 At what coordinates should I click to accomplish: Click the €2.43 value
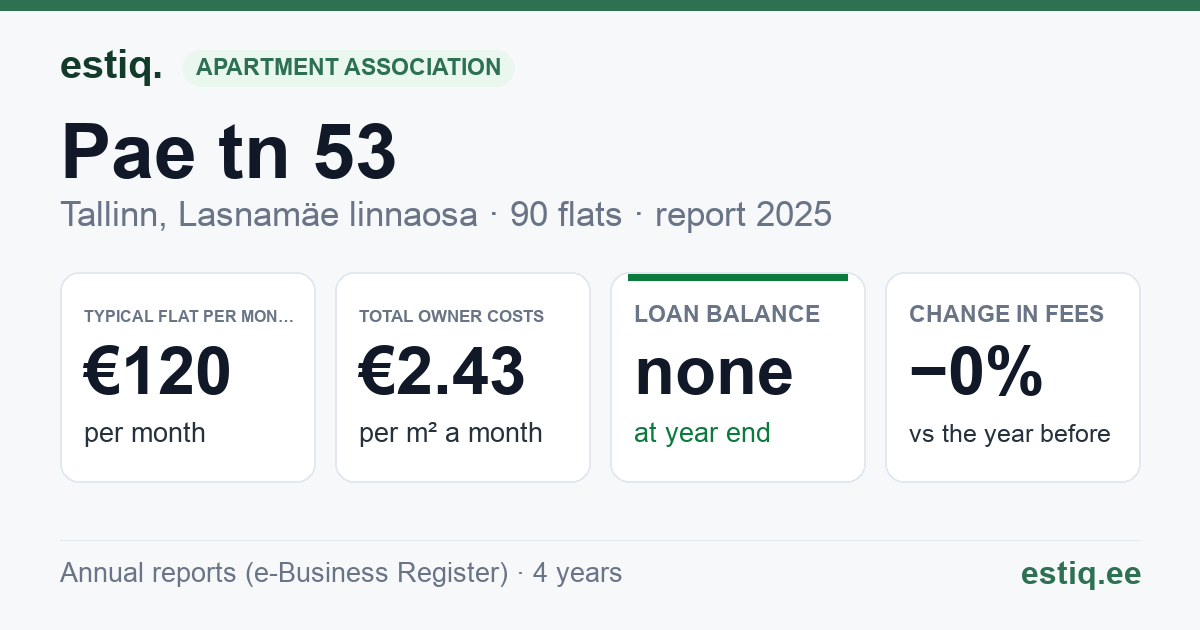click(441, 372)
